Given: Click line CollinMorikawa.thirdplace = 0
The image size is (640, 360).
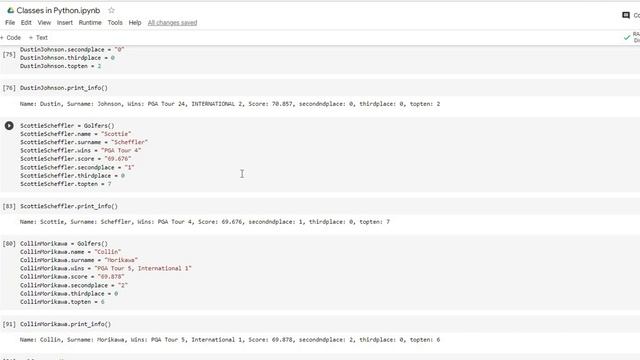Looking at the screenshot, I should (x=69, y=293).
